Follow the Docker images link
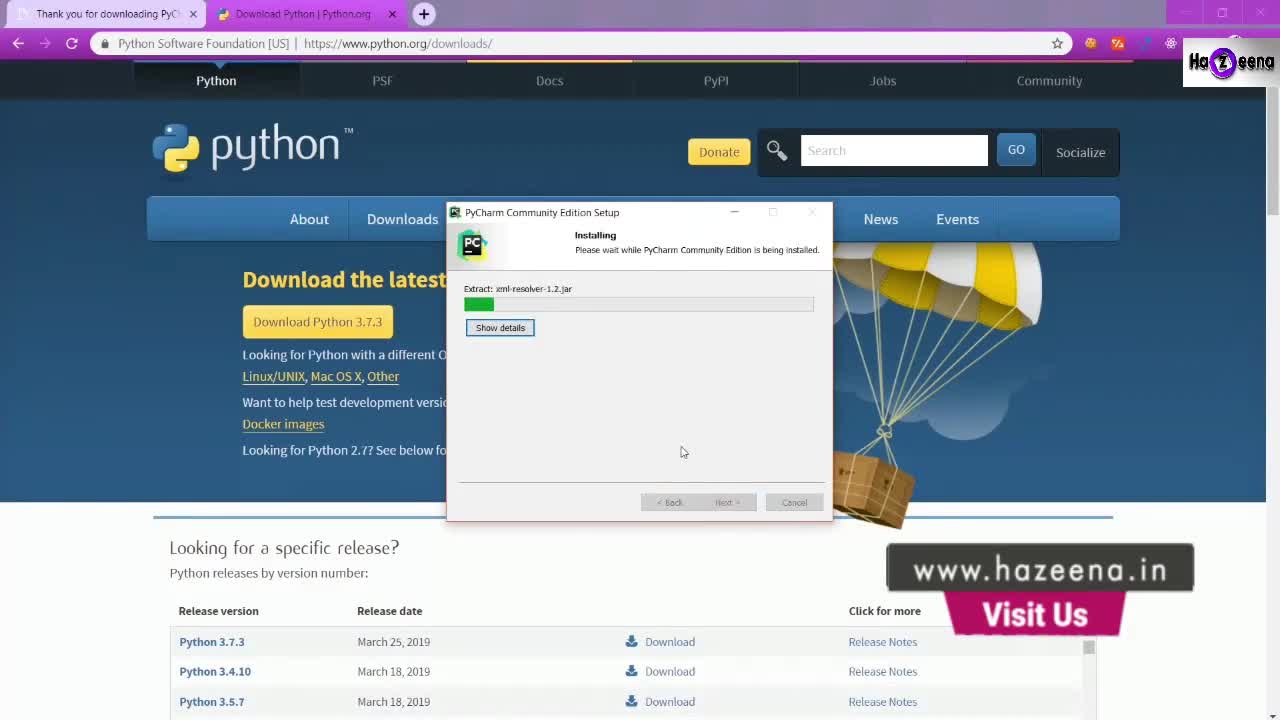 283,424
